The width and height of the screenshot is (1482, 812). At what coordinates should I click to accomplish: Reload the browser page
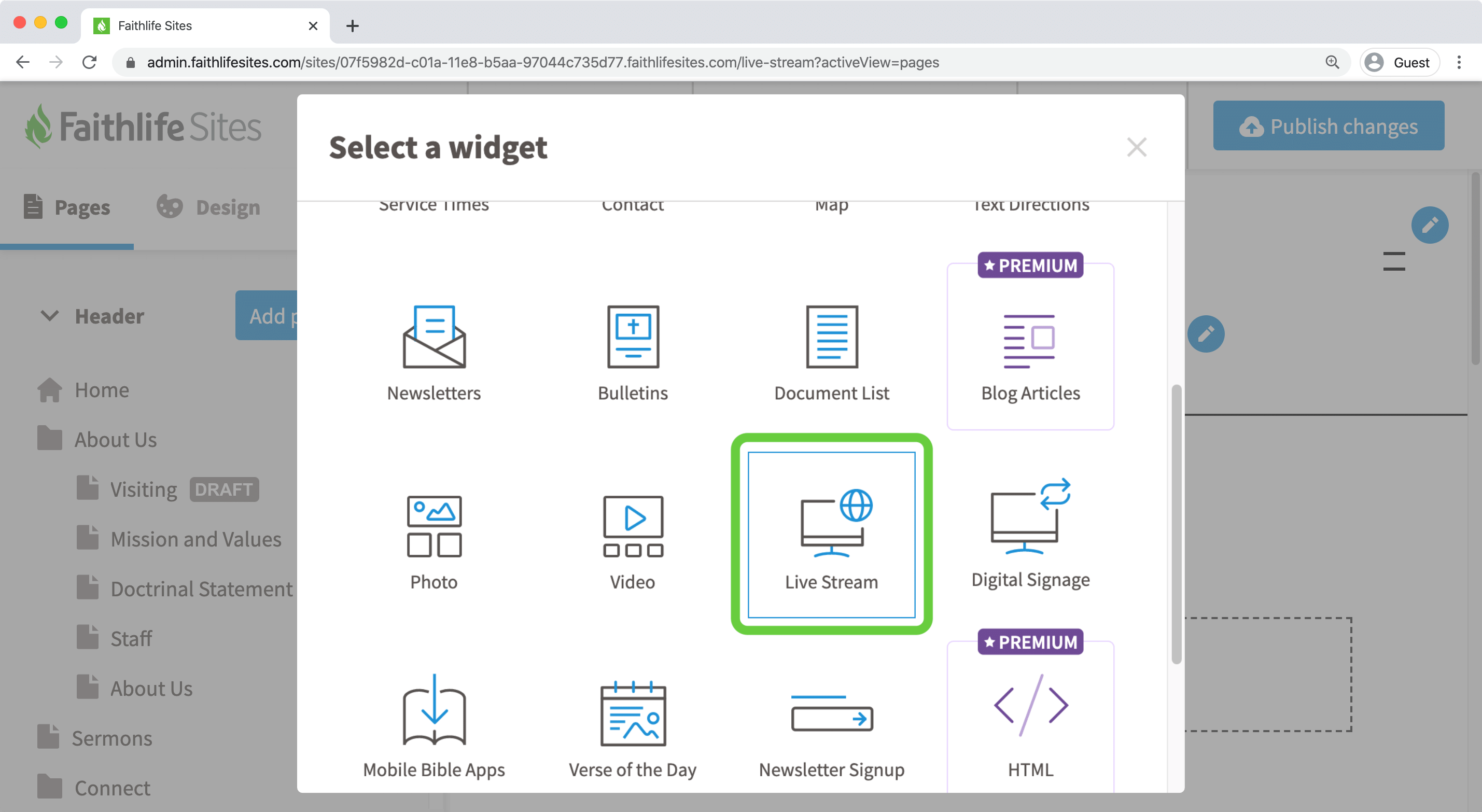pyautogui.click(x=89, y=62)
